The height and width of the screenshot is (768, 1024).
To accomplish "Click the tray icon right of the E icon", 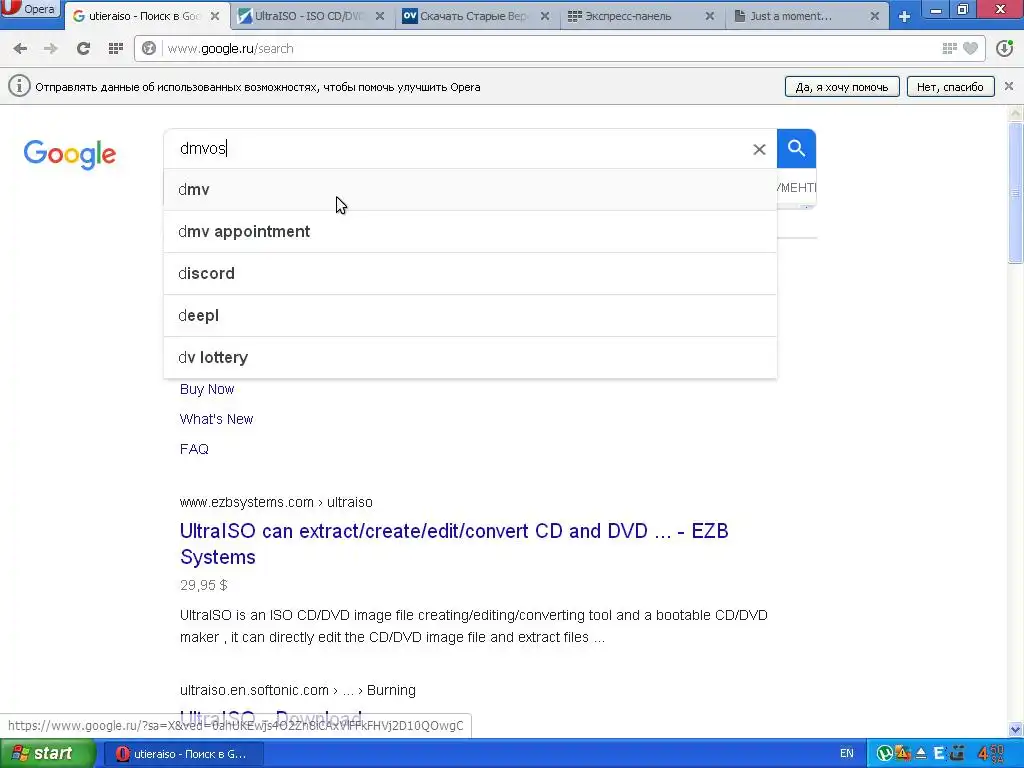I will 957,754.
